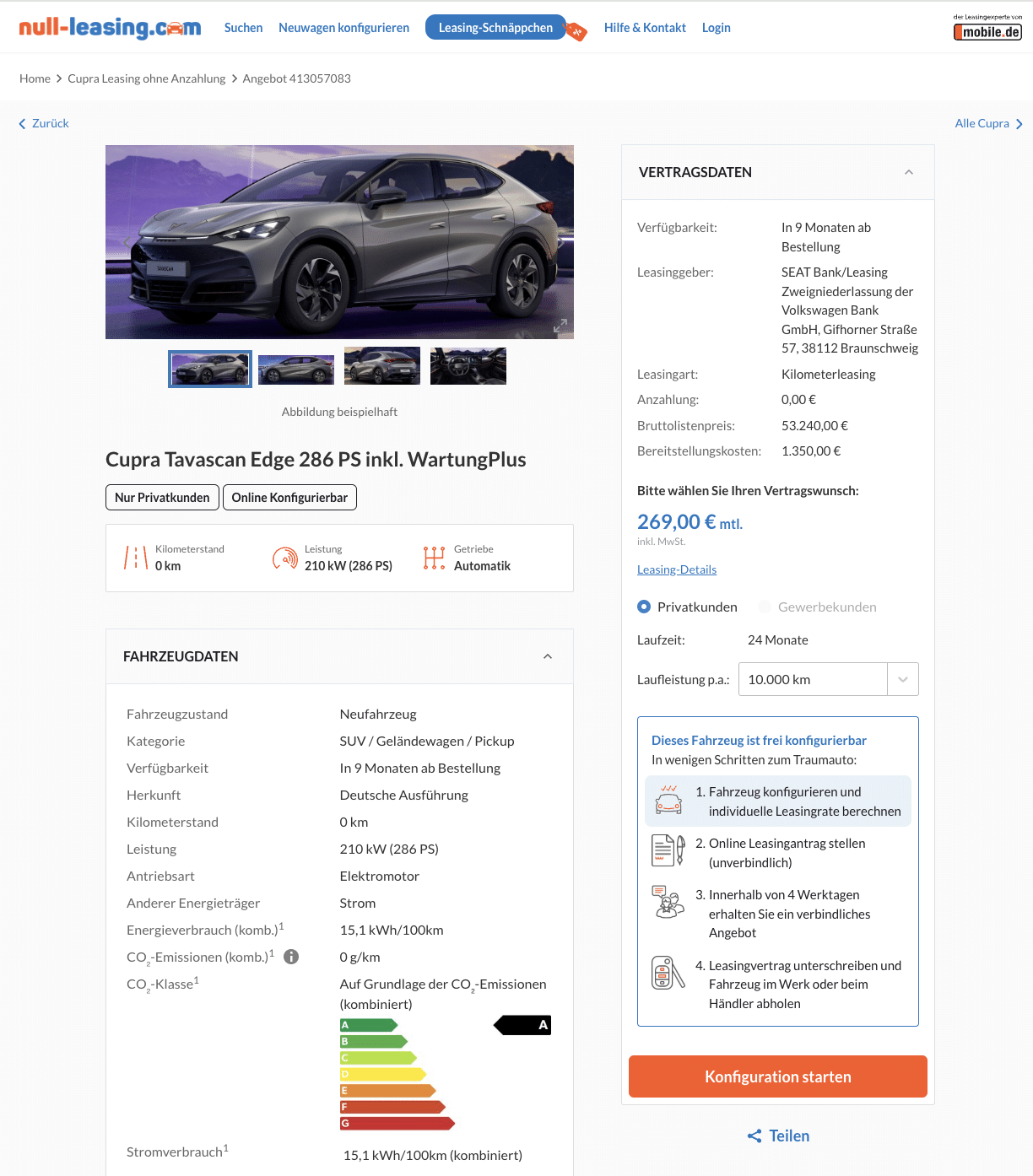Screen dimensions: 1033x1176
Task: Select the fourth thumbnail showing the interior
Action: [468, 366]
